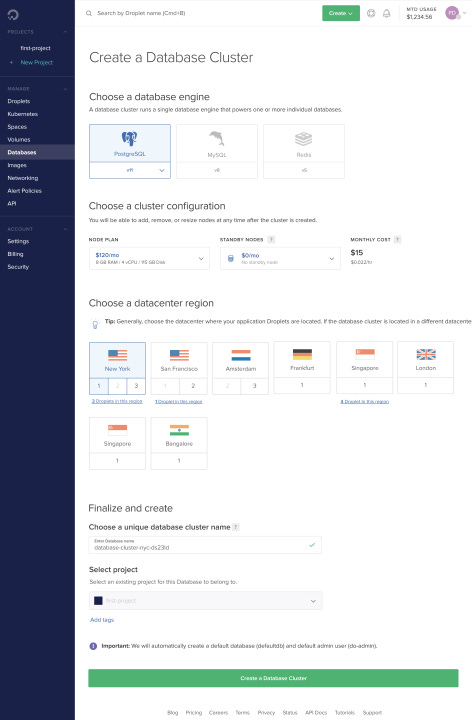Select Amsterdam datacenter 3
Screen dimensions: 472x720
255,386
